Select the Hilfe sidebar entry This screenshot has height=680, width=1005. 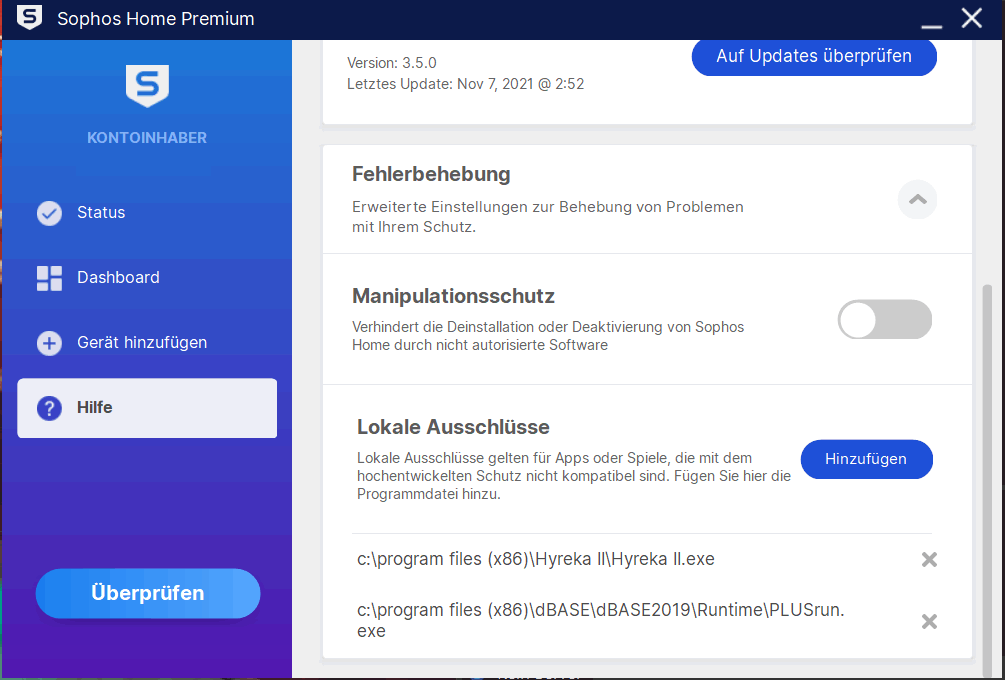pos(147,408)
